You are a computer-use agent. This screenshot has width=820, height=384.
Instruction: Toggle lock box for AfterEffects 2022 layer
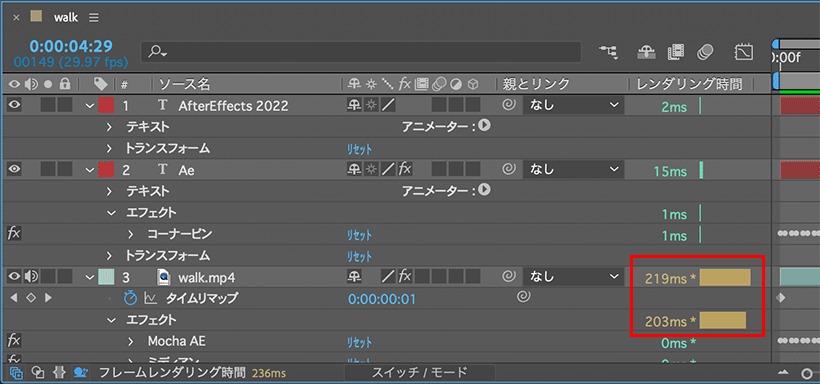65,105
